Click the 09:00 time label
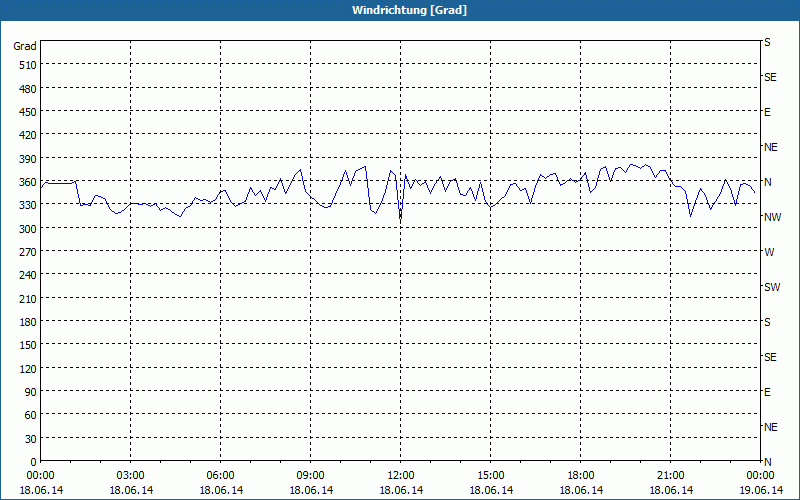The width and height of the screenshot is (800, 500). [311, 476]
